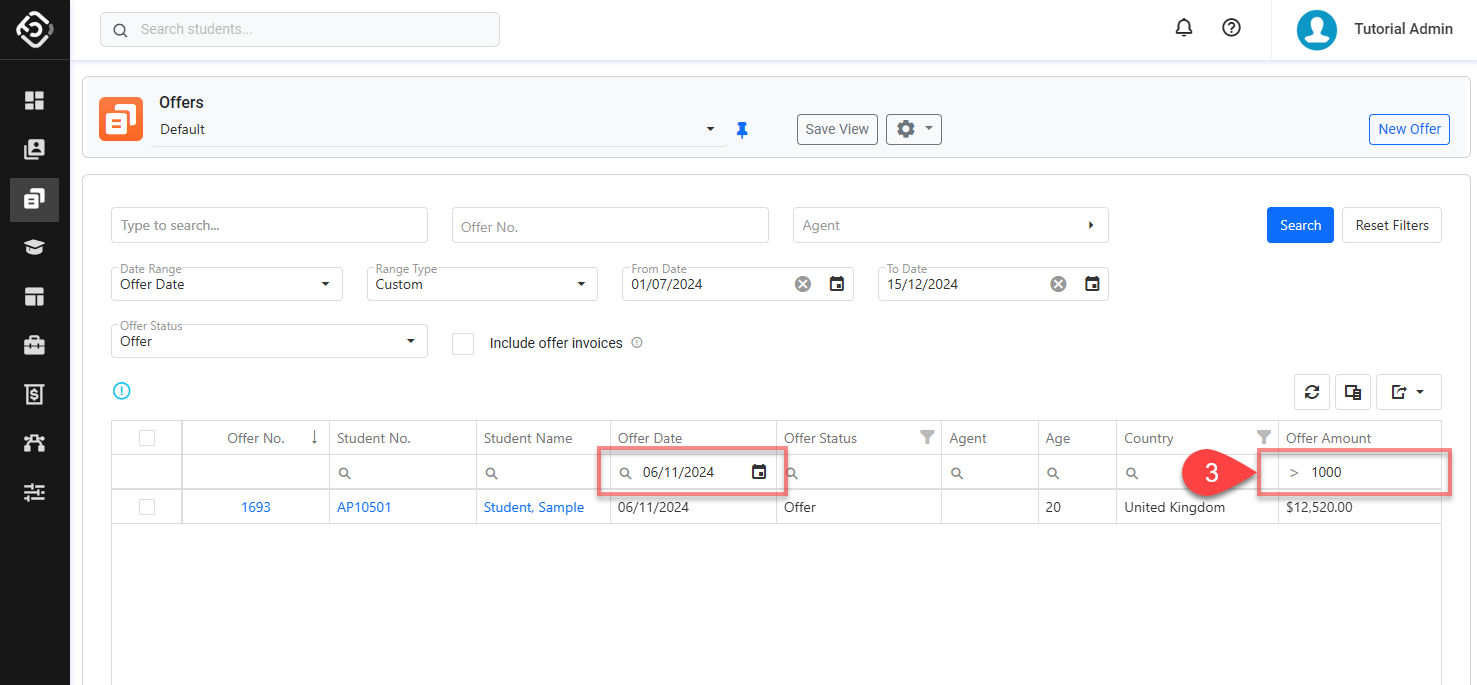Viewport: 1477px width, 685px height.
Task: Open the export dropdown button
Action: pos(1408,392)
